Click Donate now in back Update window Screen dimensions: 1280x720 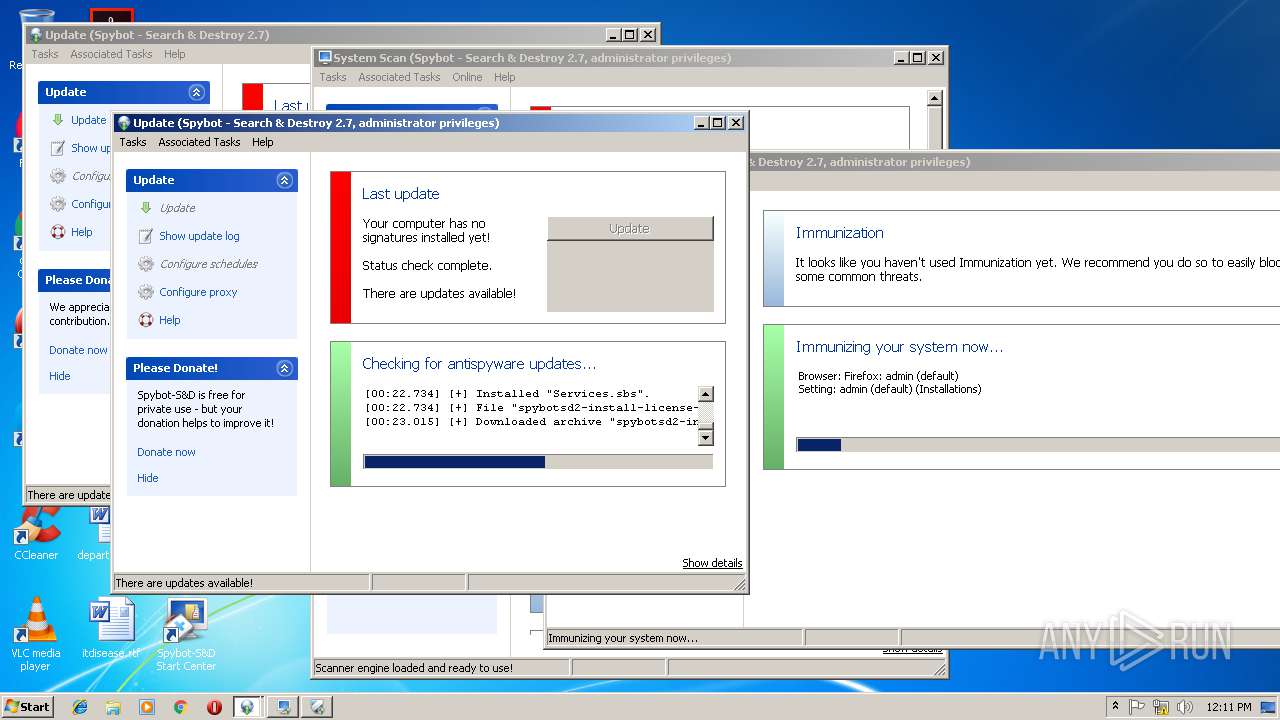click(78, 350)
